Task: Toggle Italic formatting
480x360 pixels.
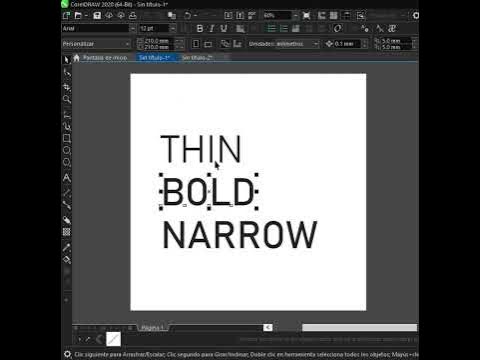Action: pyautogui.click(x=212, y=29)
